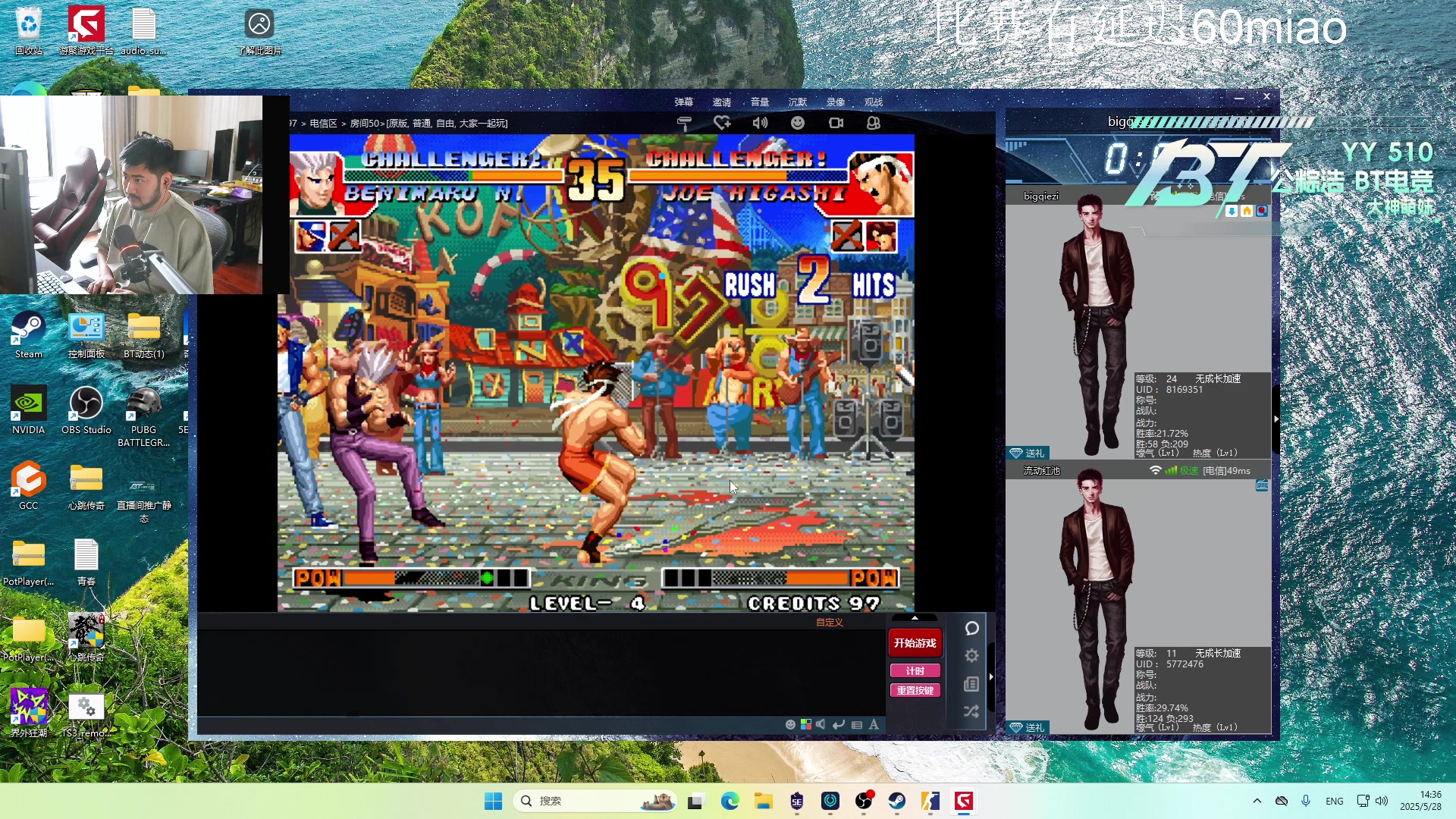Click the font 'A' icon in chat toolbar
The image size is (1456, 819).
pos(874,725)
